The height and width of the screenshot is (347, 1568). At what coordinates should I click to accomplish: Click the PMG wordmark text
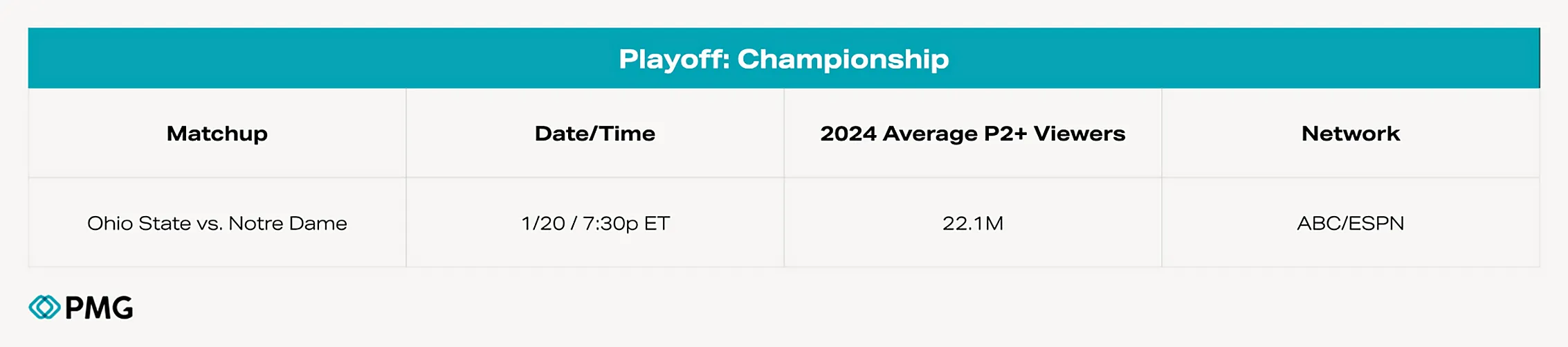[99, 308]
